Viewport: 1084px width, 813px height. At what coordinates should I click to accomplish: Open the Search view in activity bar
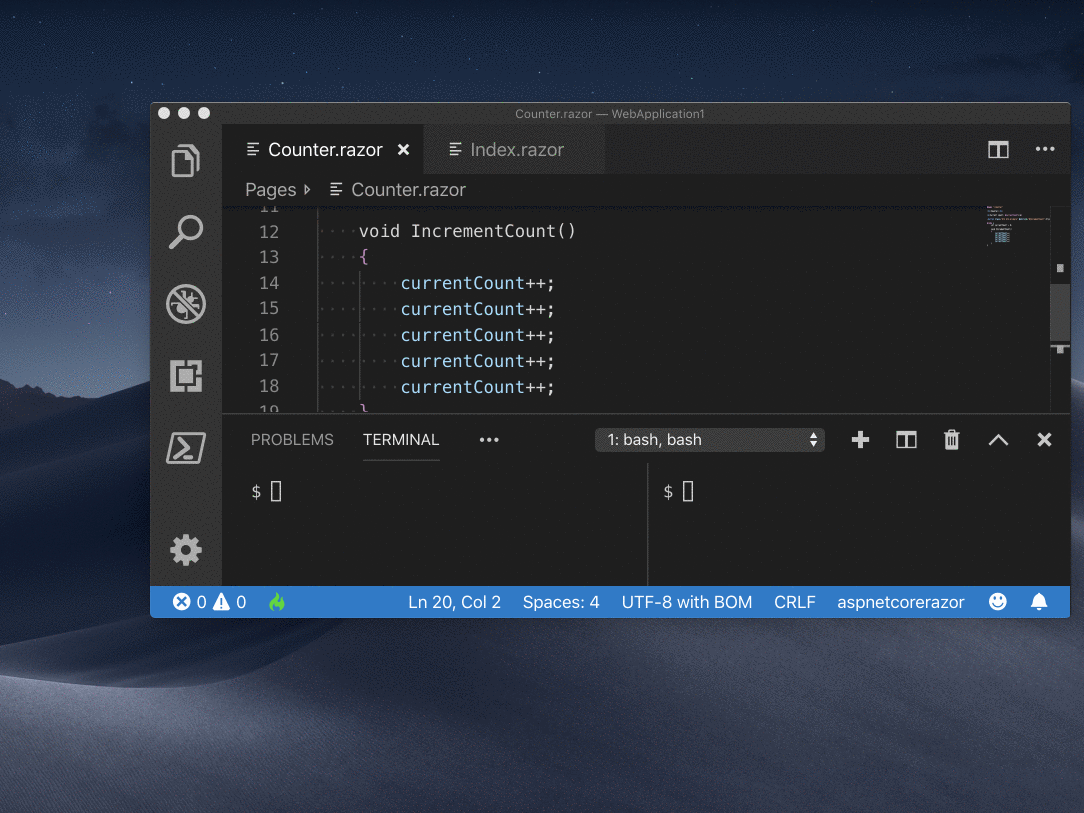185,232
